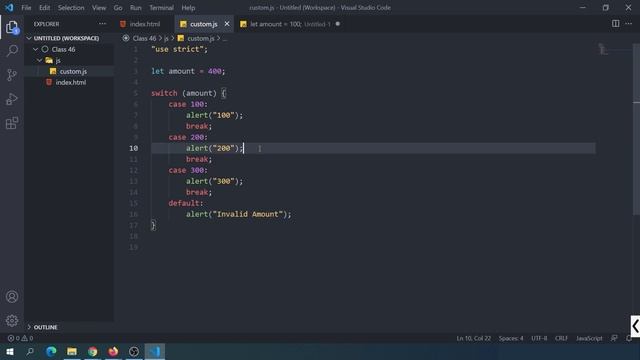Open editor more actions ellipsis
This screenshot has height=360, width=640.
click(629, 24)
